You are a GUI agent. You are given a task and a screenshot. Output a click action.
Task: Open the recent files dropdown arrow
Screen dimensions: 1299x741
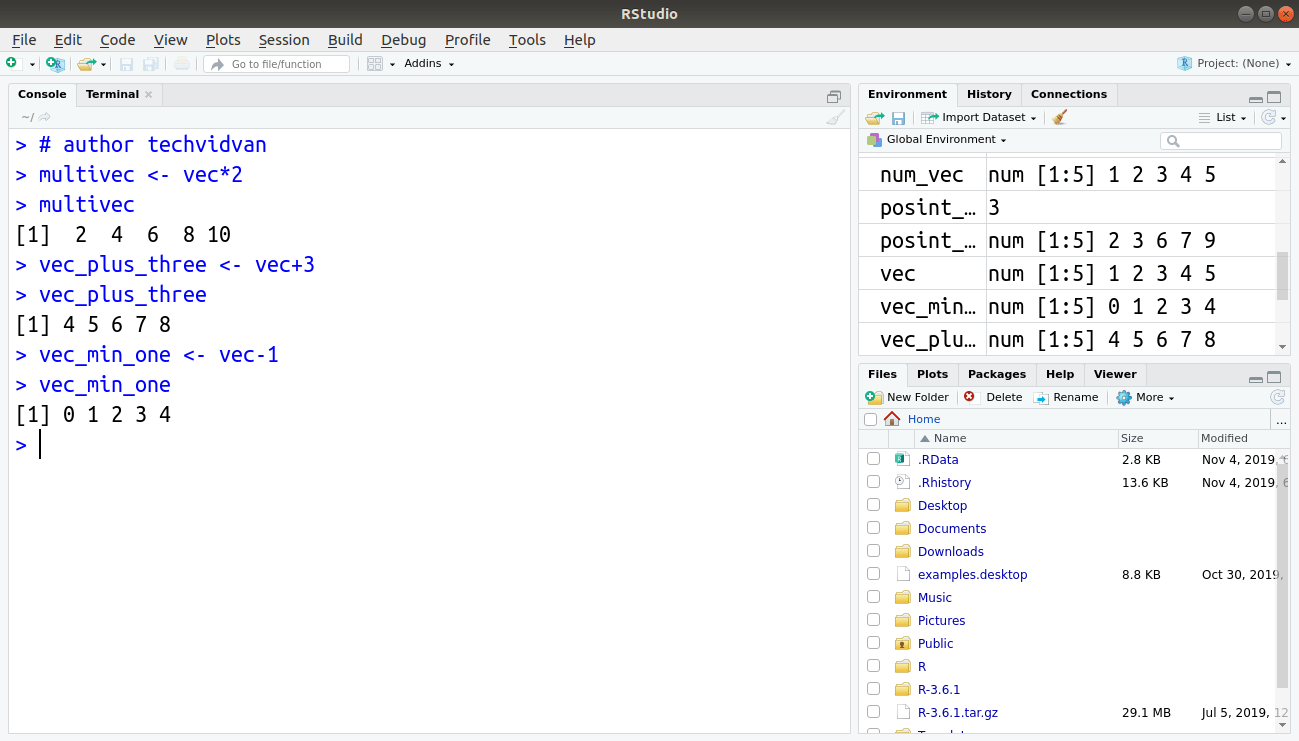(x=103, y=64)
